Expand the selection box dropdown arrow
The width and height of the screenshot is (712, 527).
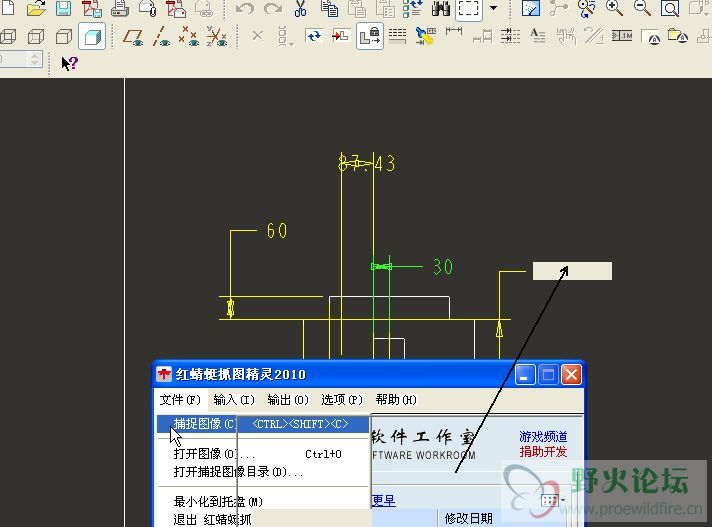tap(494, 8)
